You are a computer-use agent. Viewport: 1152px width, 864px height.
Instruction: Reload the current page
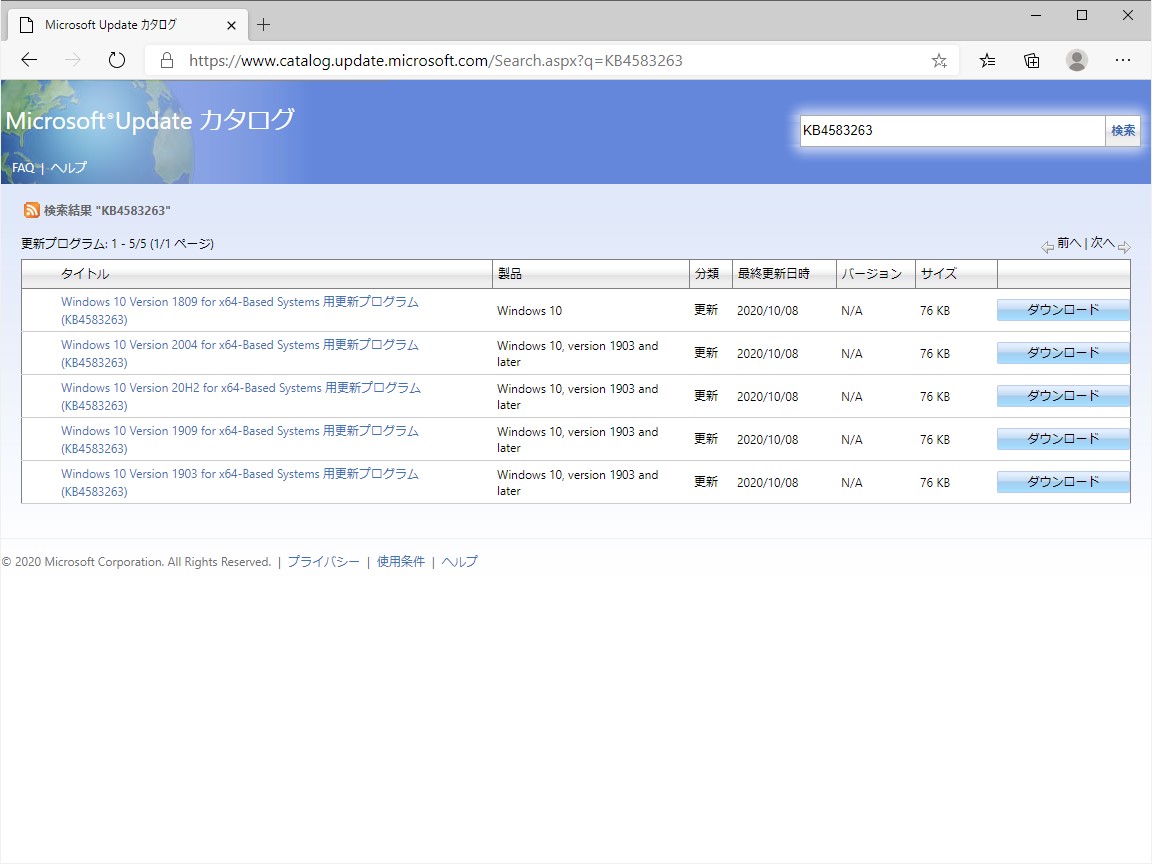(117, 60)
